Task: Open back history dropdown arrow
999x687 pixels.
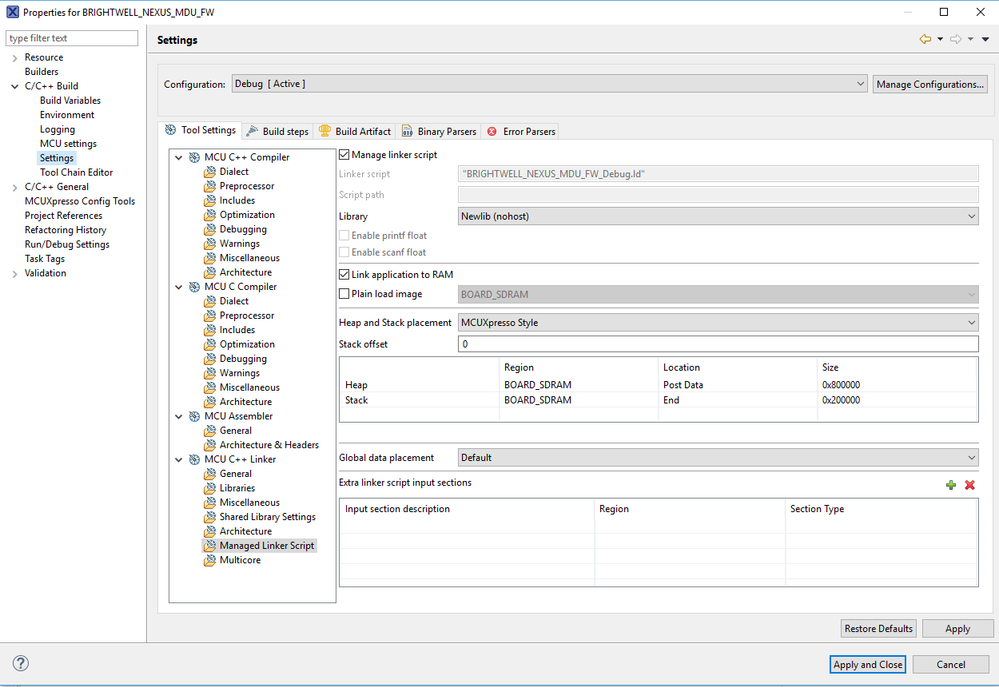Action: click(940, 40)
